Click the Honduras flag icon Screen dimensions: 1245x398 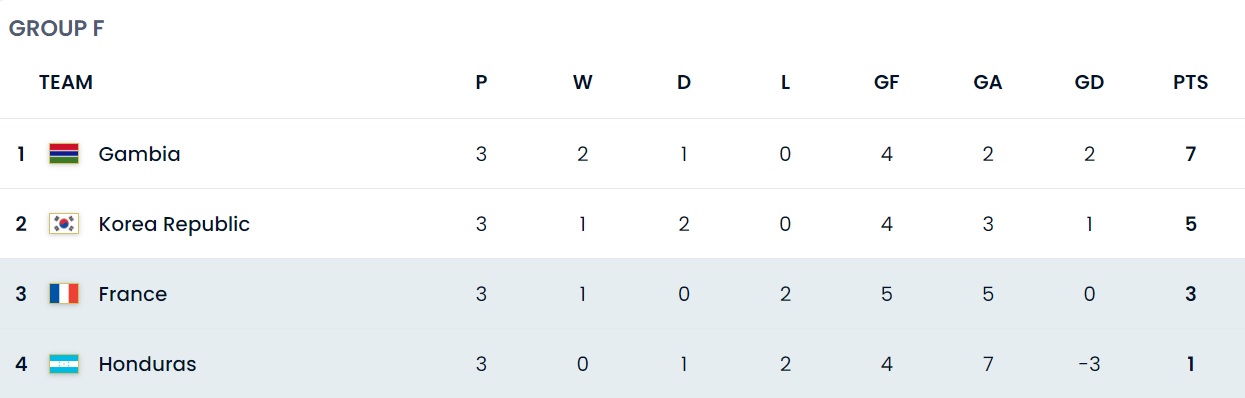(x=64, y=364)
